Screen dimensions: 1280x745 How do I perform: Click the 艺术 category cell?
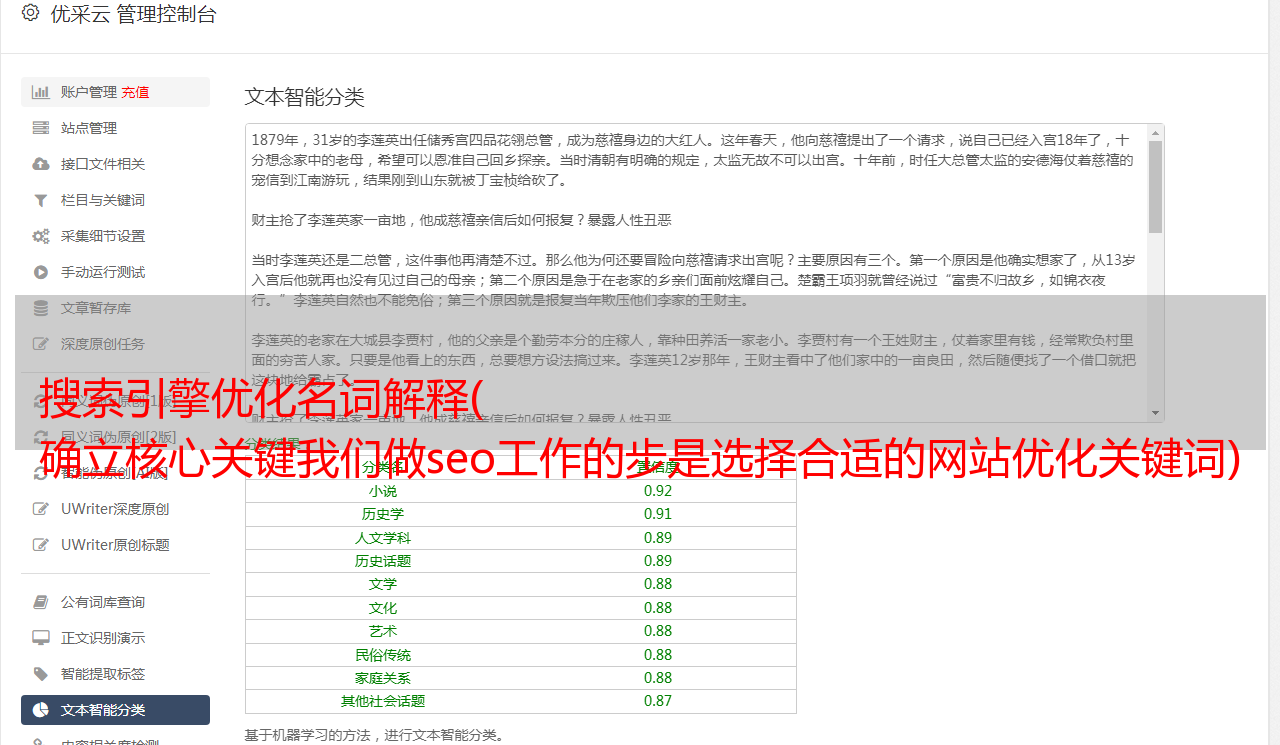point(383,631)
